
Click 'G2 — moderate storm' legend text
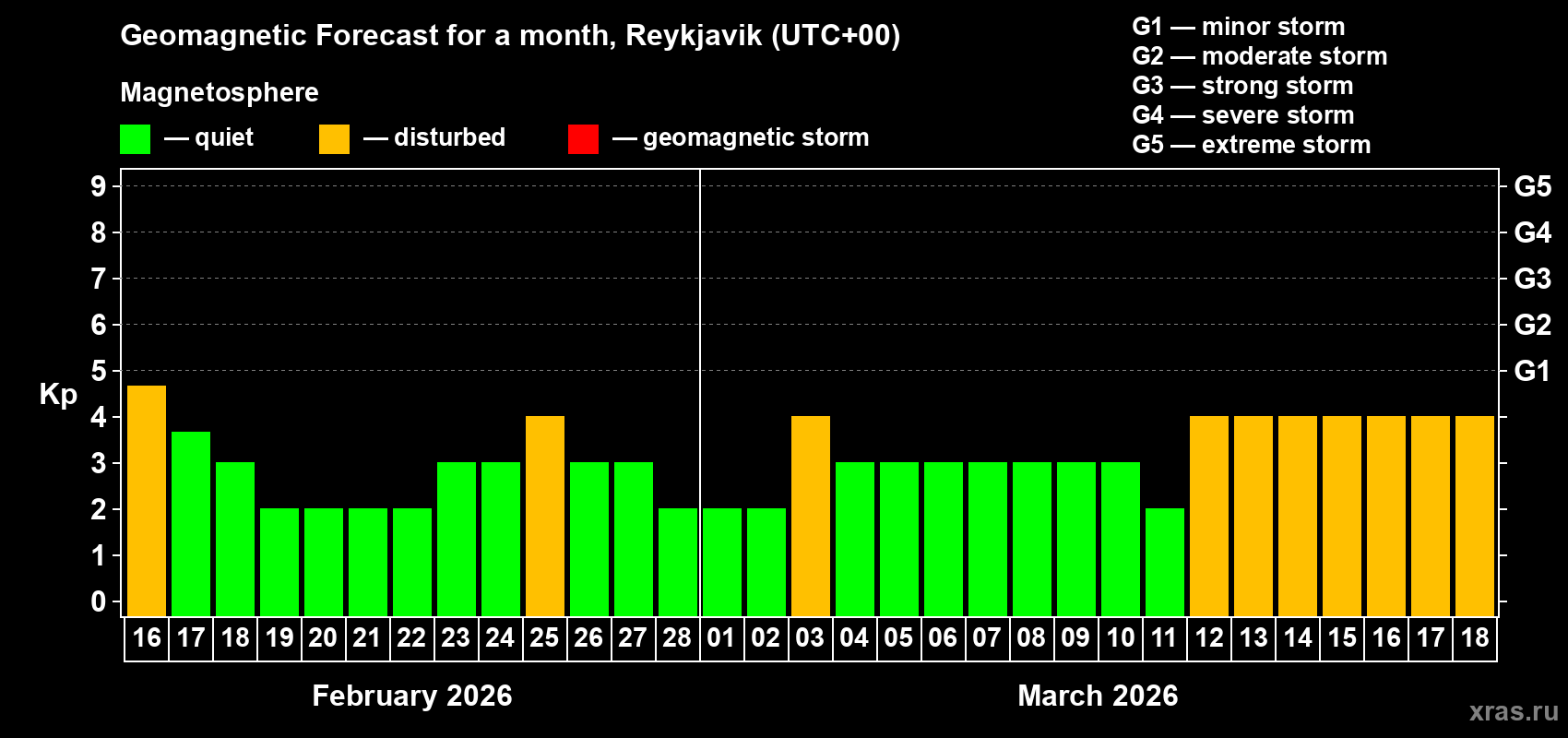[x=1259, y=56]
